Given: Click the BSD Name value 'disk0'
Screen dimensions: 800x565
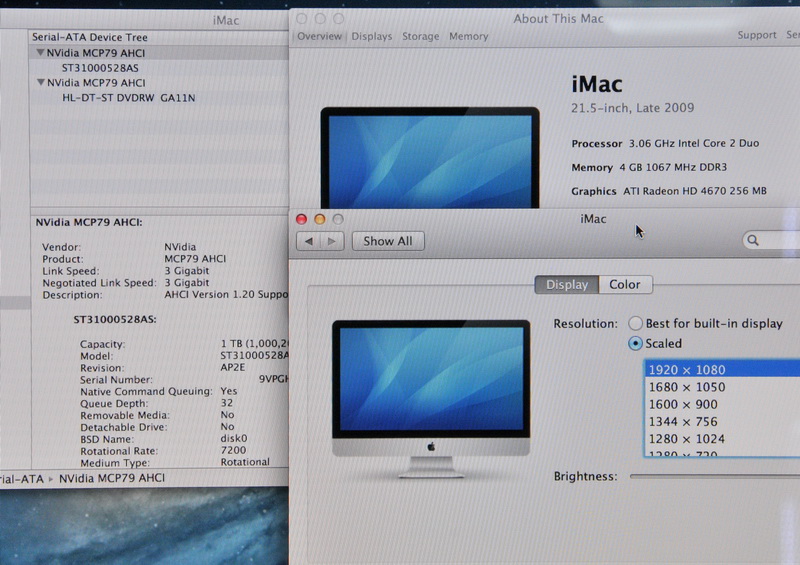Looking at the screenshot, I should 234,438.
